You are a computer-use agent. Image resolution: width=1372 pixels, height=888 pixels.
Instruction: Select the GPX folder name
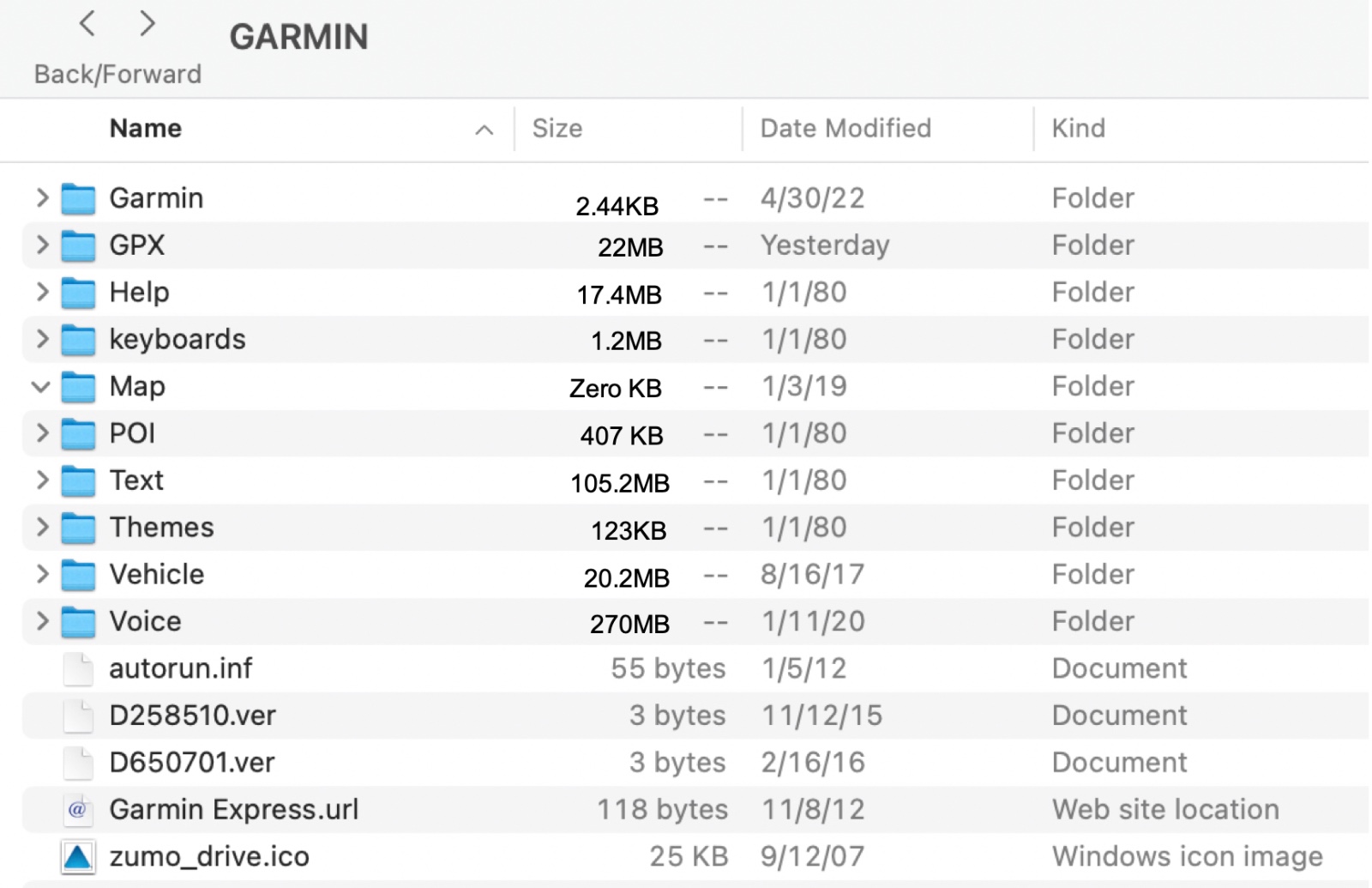coord(137,245)
